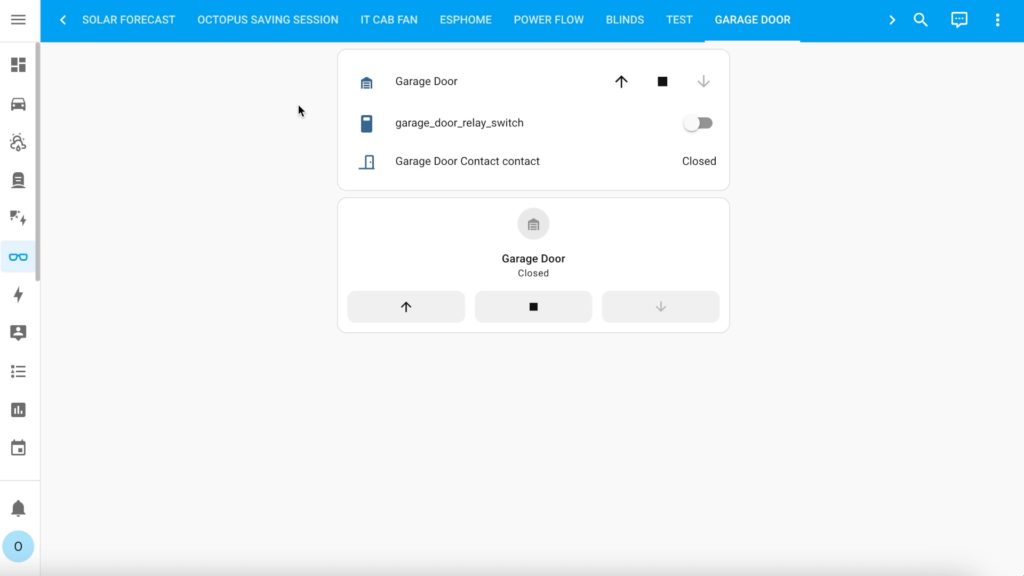The width and height of the screenshot is (1024, 576).
Task: Open the History chart icon in sidebar
Action: coord(18,410)
